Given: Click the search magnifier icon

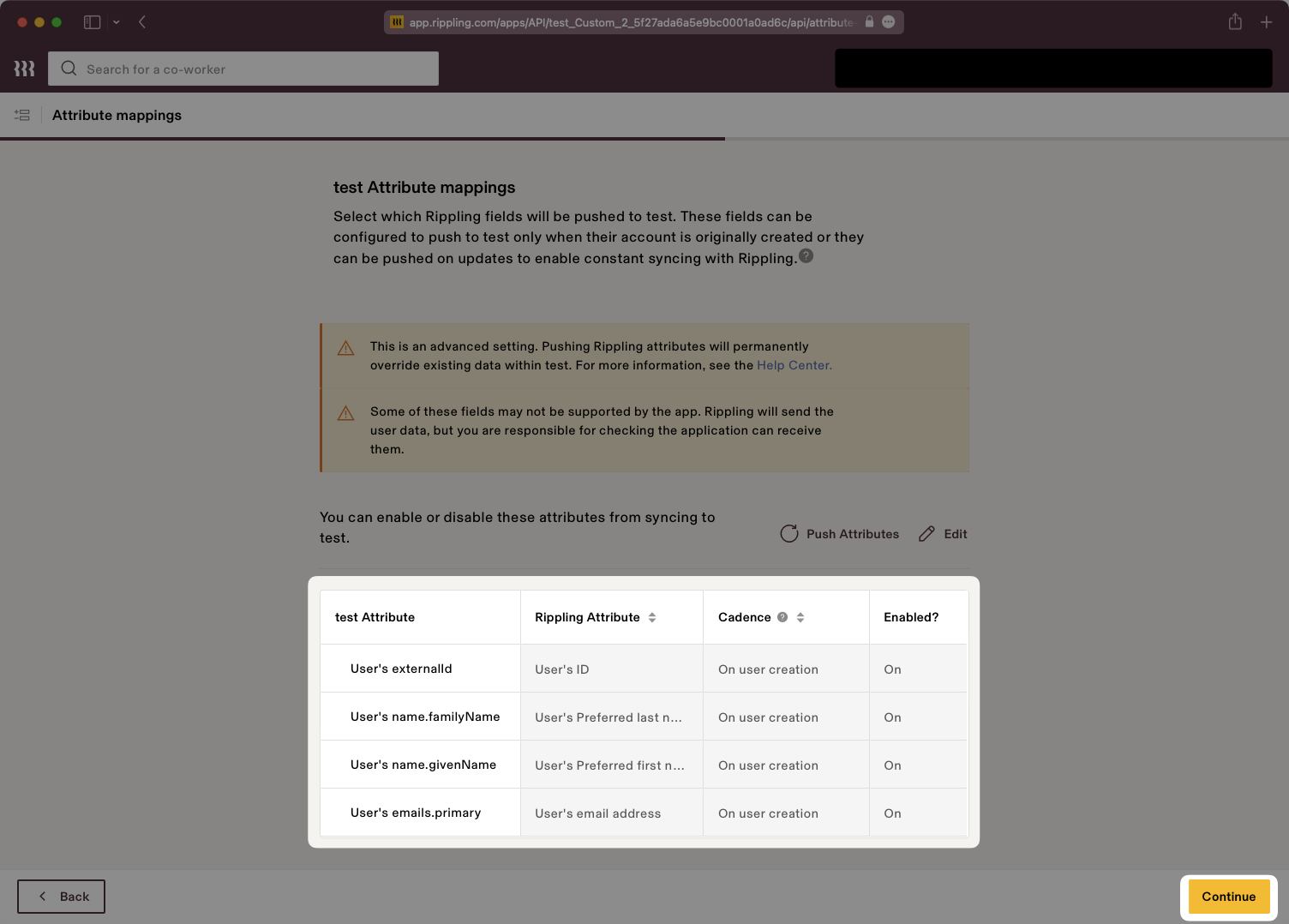Looking at the screenshot, I should [x=69, y=69].
